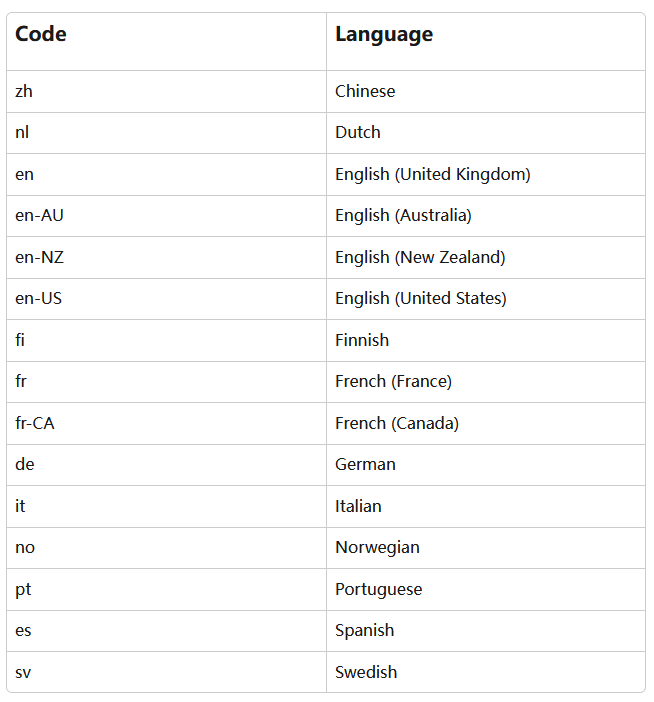Click the Code column header
Image resolution: width=654 pixels, height=702 pixels.
41,34
